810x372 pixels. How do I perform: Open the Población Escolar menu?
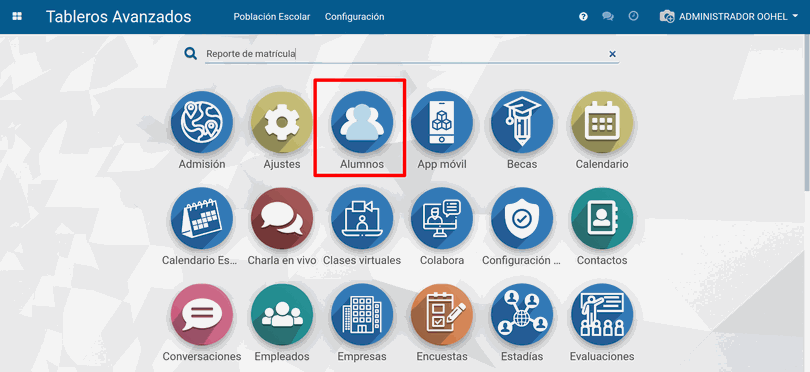272,17
